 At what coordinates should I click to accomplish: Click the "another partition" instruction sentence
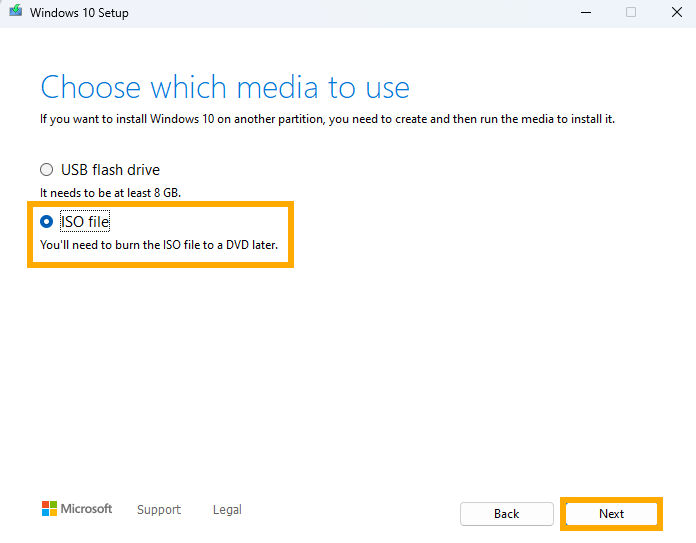[327, 119]
